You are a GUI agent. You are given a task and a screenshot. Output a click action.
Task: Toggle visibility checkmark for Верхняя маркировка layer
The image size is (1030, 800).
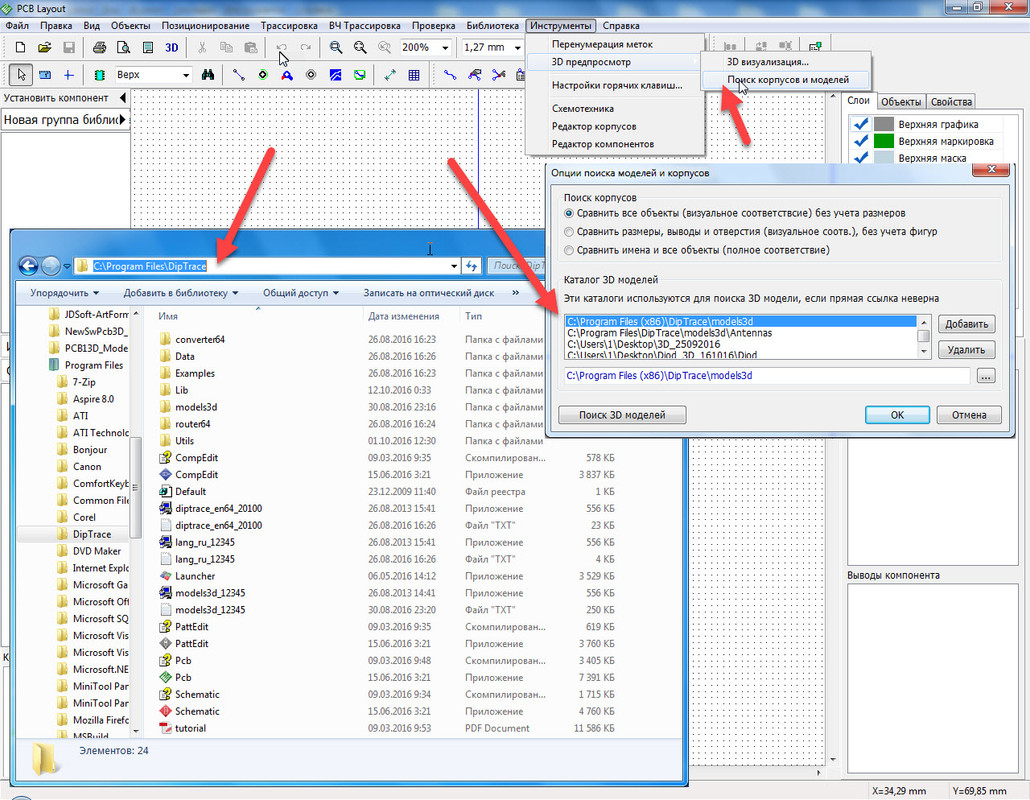(859, 141)
